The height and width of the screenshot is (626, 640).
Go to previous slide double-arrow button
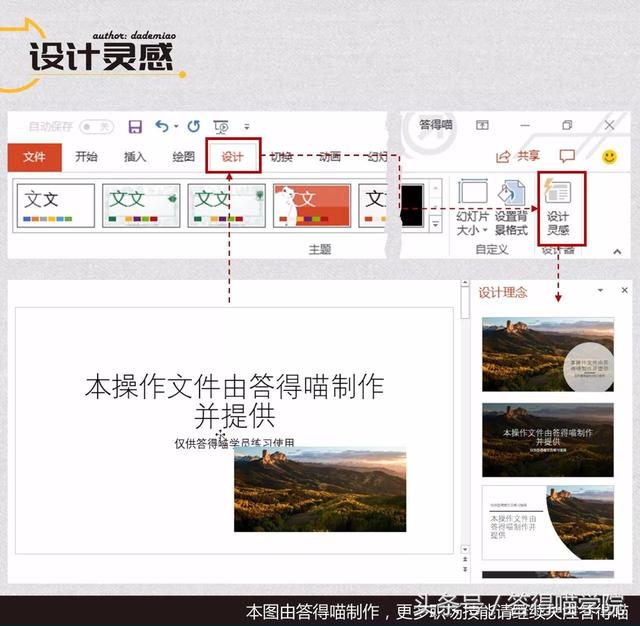point(465,559)
